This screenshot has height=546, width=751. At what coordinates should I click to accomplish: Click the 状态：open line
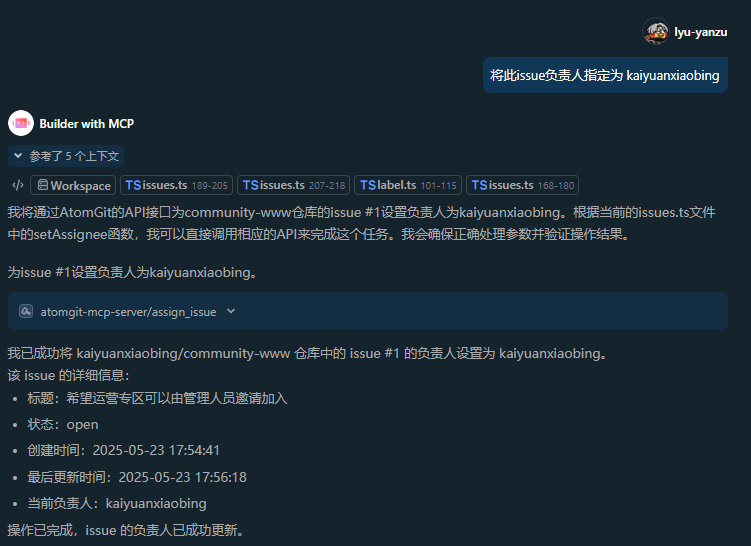tap(63, 424)
